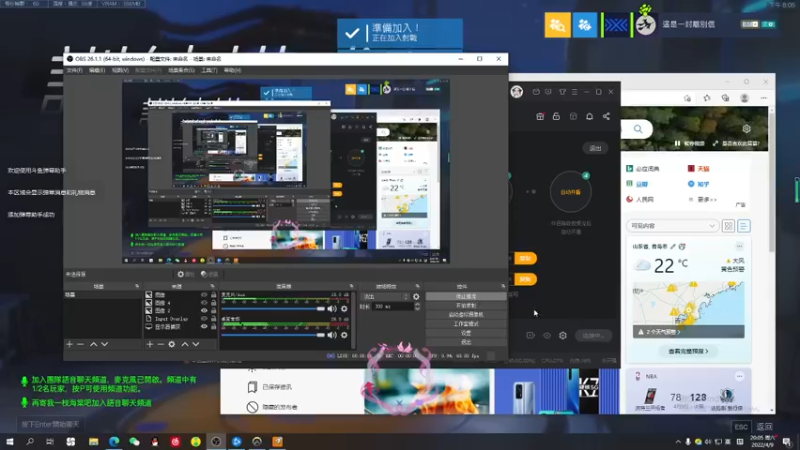Screen dimensions: 800x450
Task: Open OBS 视图(V) menu
Action: [x=120, y=70]
